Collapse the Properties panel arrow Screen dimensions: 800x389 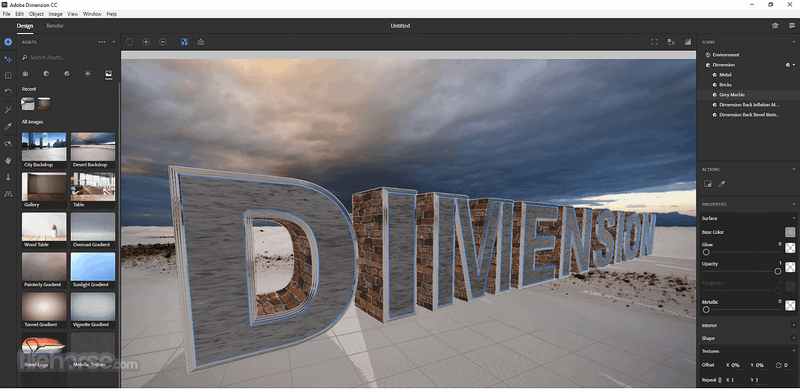(793, 204)
